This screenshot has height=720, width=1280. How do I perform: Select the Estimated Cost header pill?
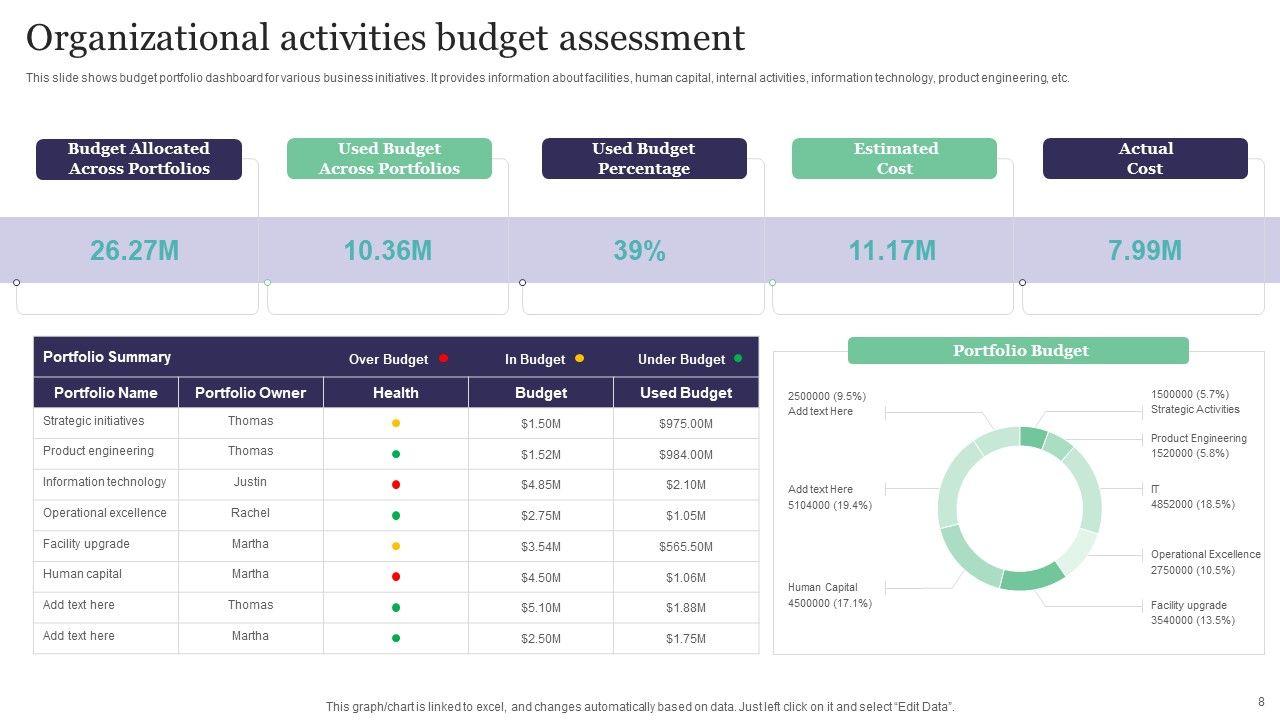894,159
